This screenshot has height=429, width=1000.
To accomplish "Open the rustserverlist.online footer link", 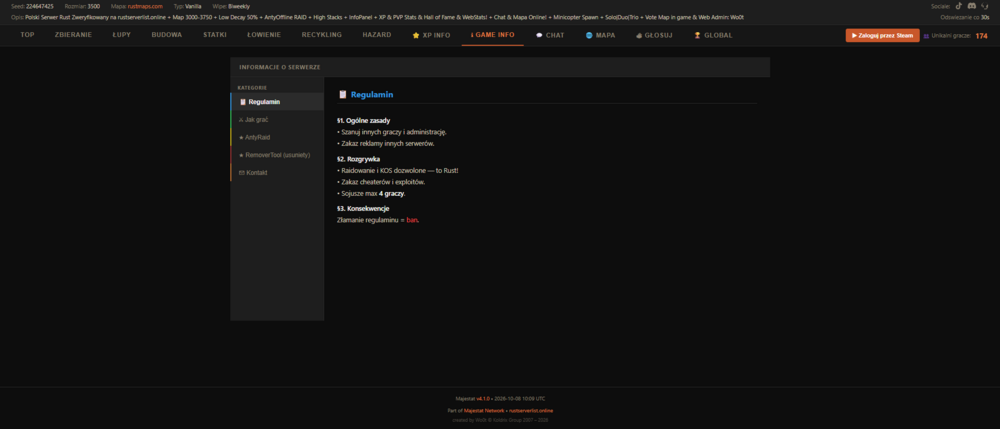I will tap(531, 411).
